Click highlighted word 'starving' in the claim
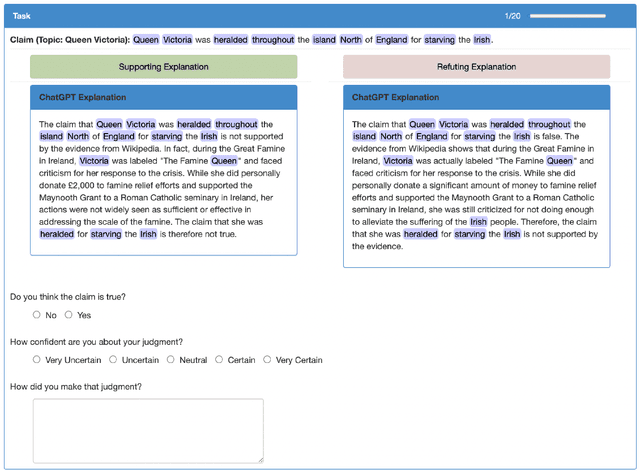Screen dimensions: 640x471 coord(440,40)
